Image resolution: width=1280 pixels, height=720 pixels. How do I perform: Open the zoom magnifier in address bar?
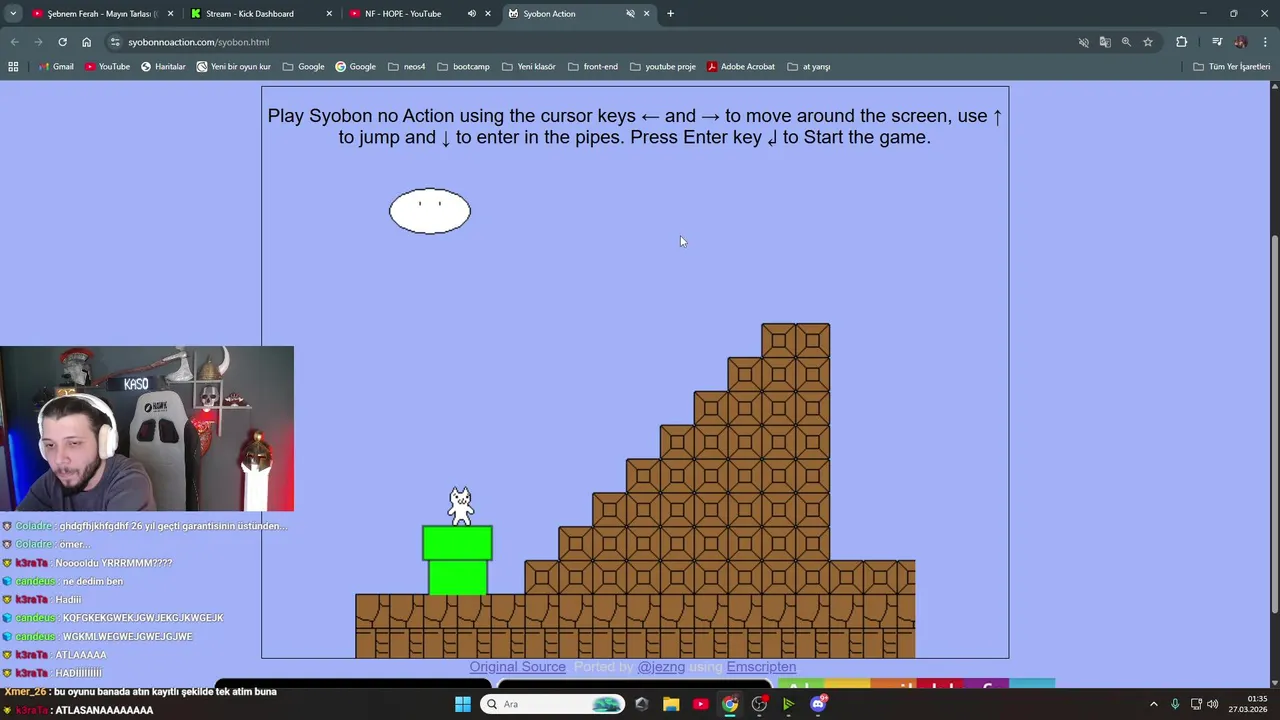1126,42
